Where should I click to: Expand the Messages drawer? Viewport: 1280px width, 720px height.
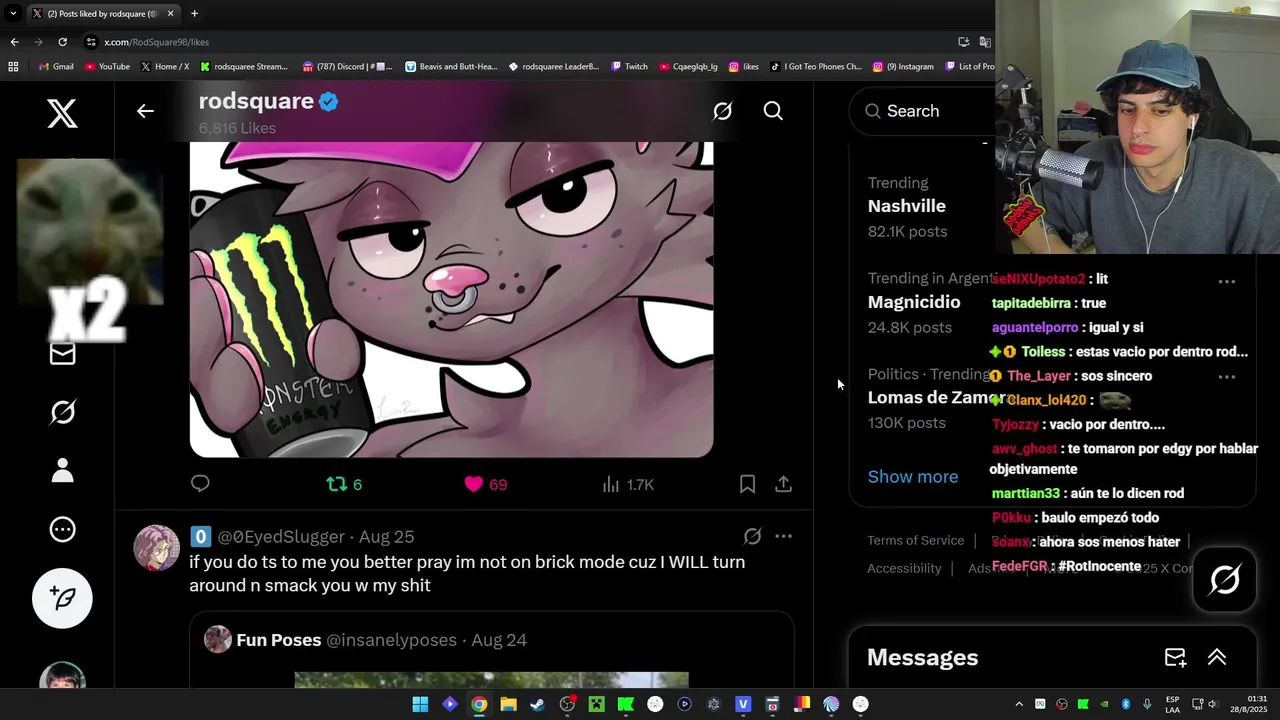click(1217, 657)
